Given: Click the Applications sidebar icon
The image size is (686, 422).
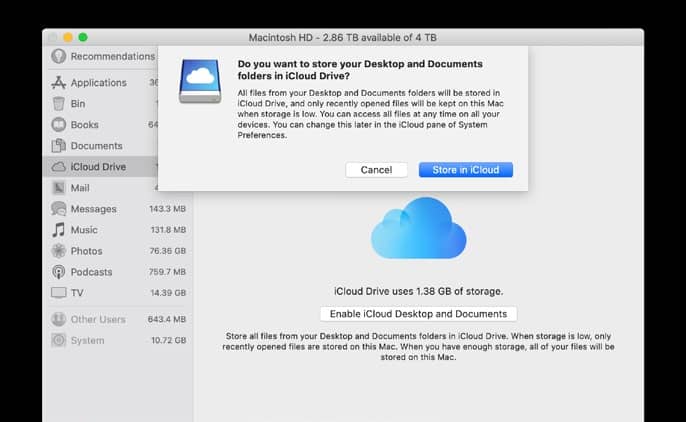Looking at the screenshot, I should point(59,83).
